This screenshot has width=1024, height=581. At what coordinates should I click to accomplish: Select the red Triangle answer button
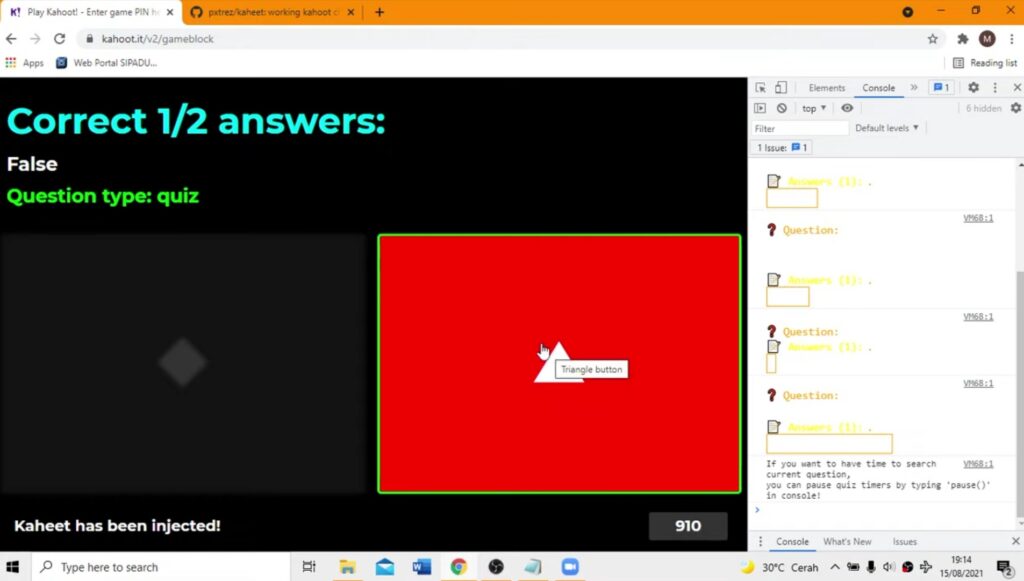point(559,364)
